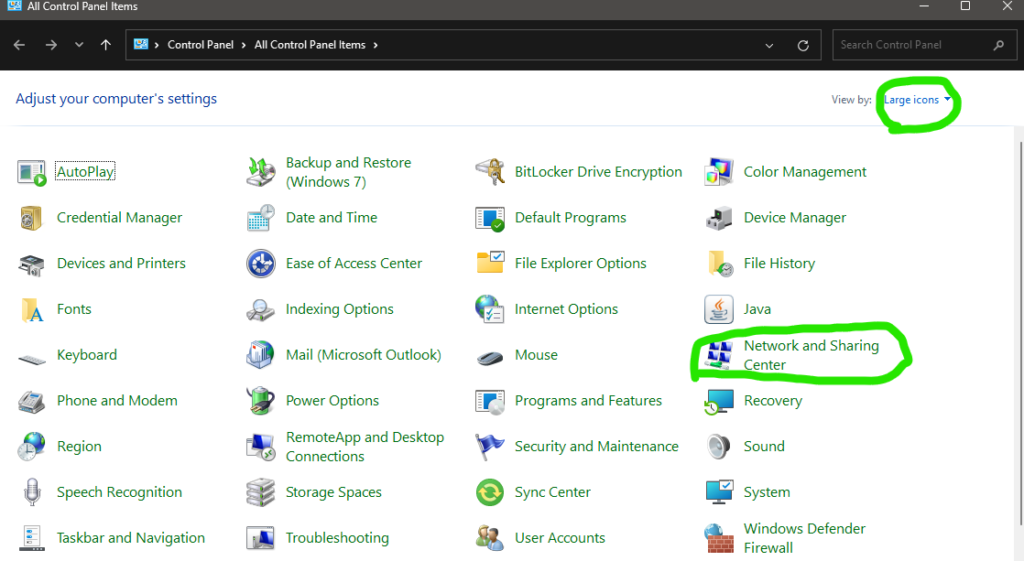This screenshot has height=561, width=1024.
Task: Click the Java coffee cup icon
Action: pyautogui.click(x=718, y=310)
